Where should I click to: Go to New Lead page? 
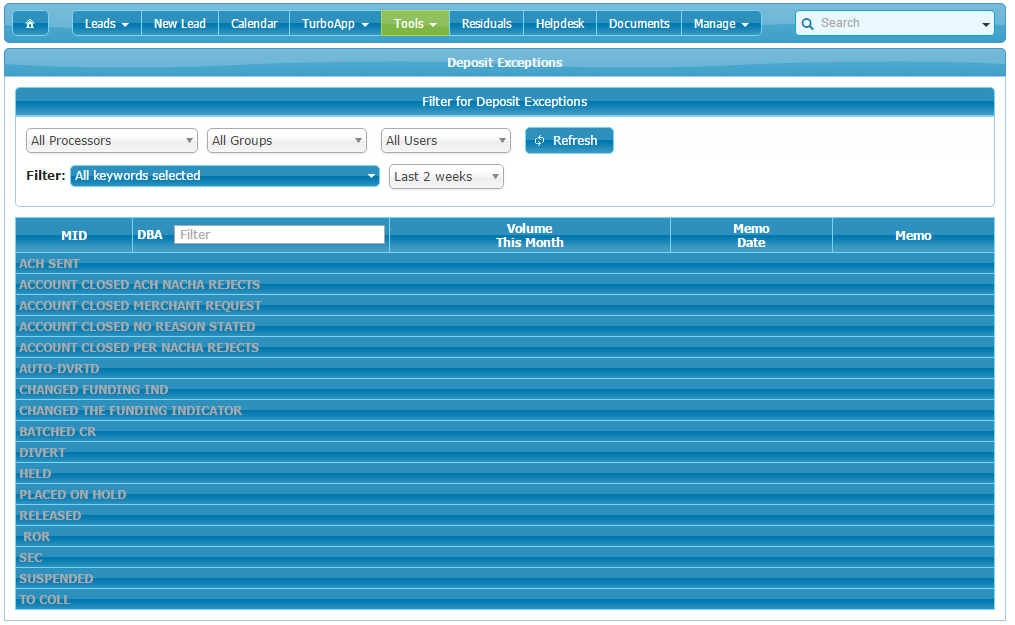pyautogui.click(x=180, y=24)
